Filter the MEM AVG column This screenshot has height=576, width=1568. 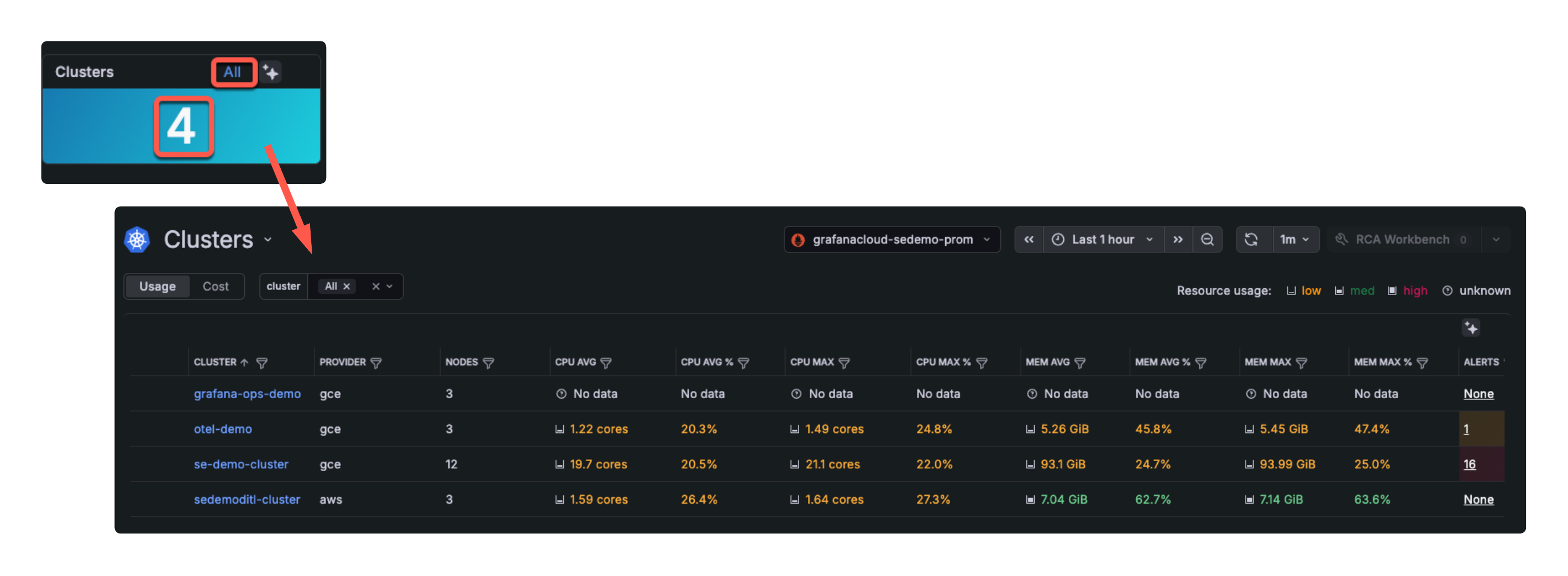[x=1080, y=362]
